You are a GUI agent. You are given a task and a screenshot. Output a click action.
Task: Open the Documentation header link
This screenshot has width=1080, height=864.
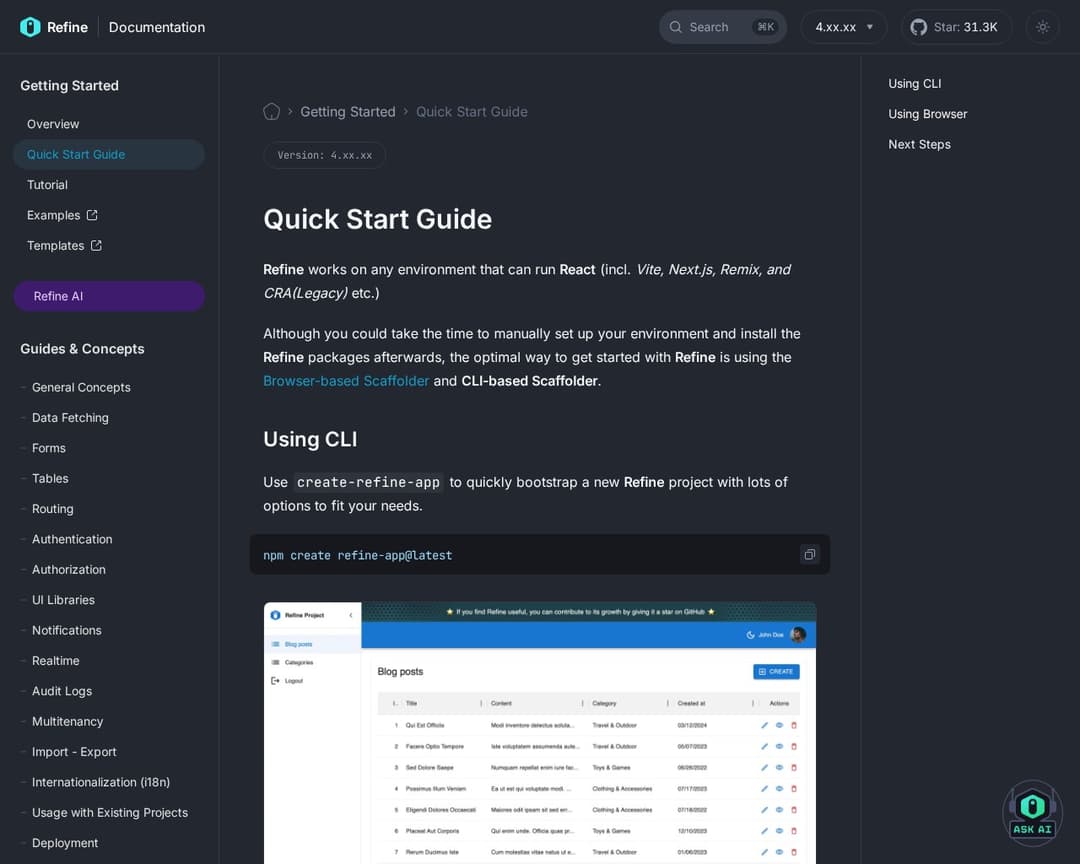point(157,28)
